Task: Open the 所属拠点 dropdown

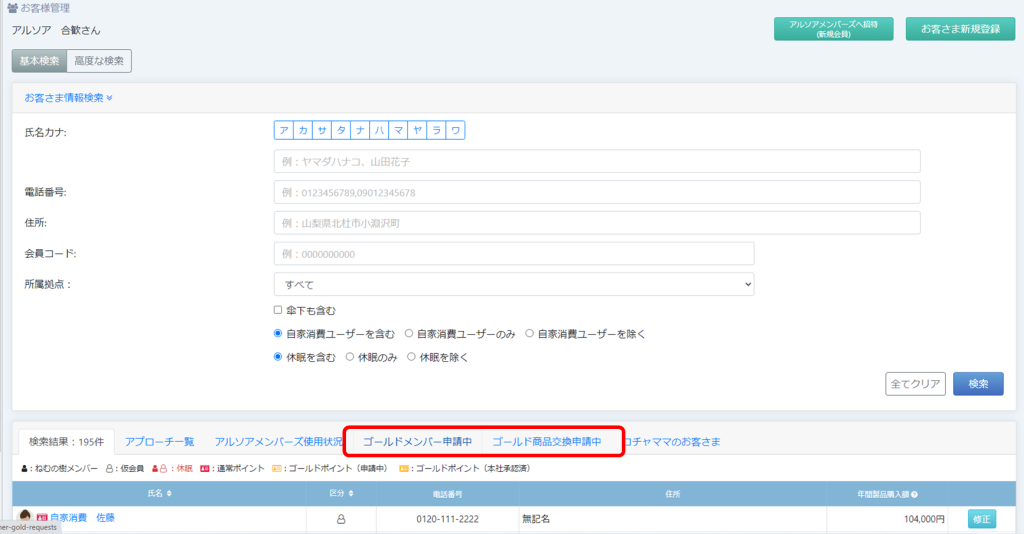Action: pos(513,285)
